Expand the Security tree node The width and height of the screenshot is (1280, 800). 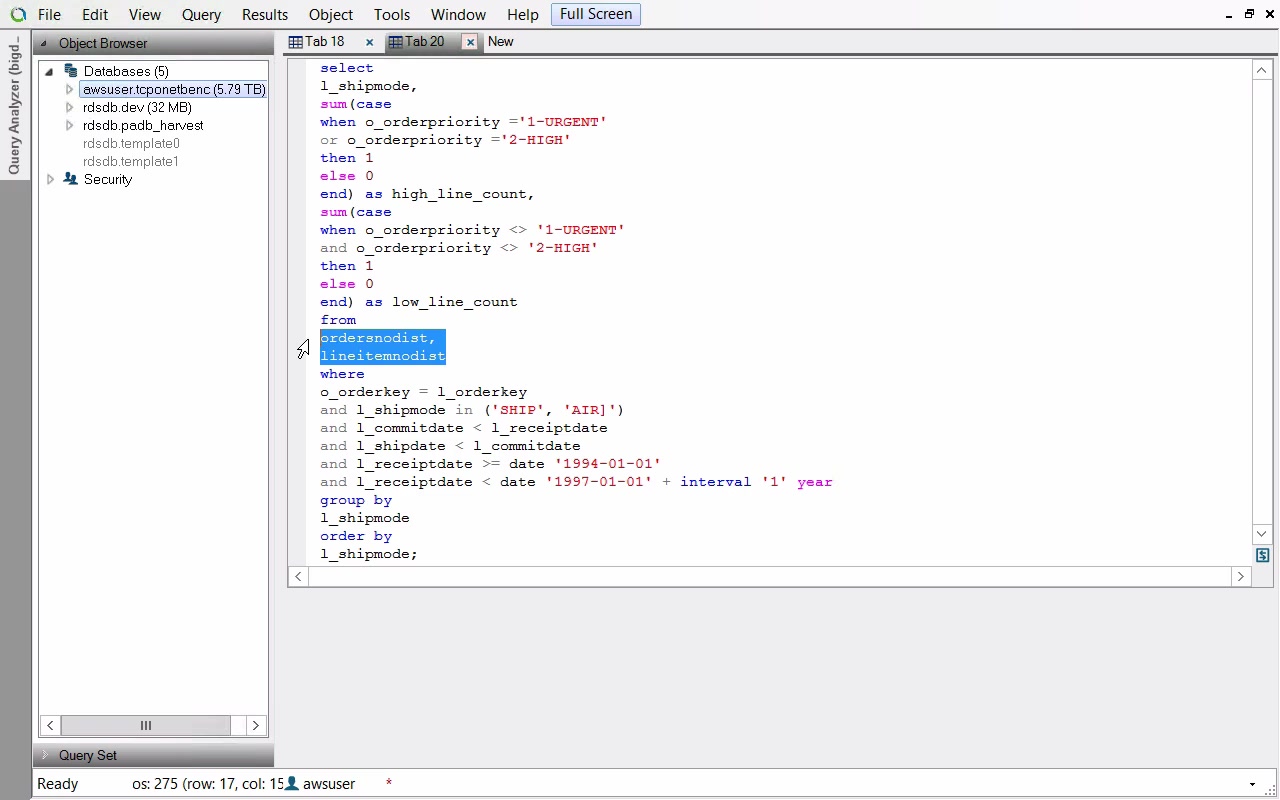coord(51,179)
